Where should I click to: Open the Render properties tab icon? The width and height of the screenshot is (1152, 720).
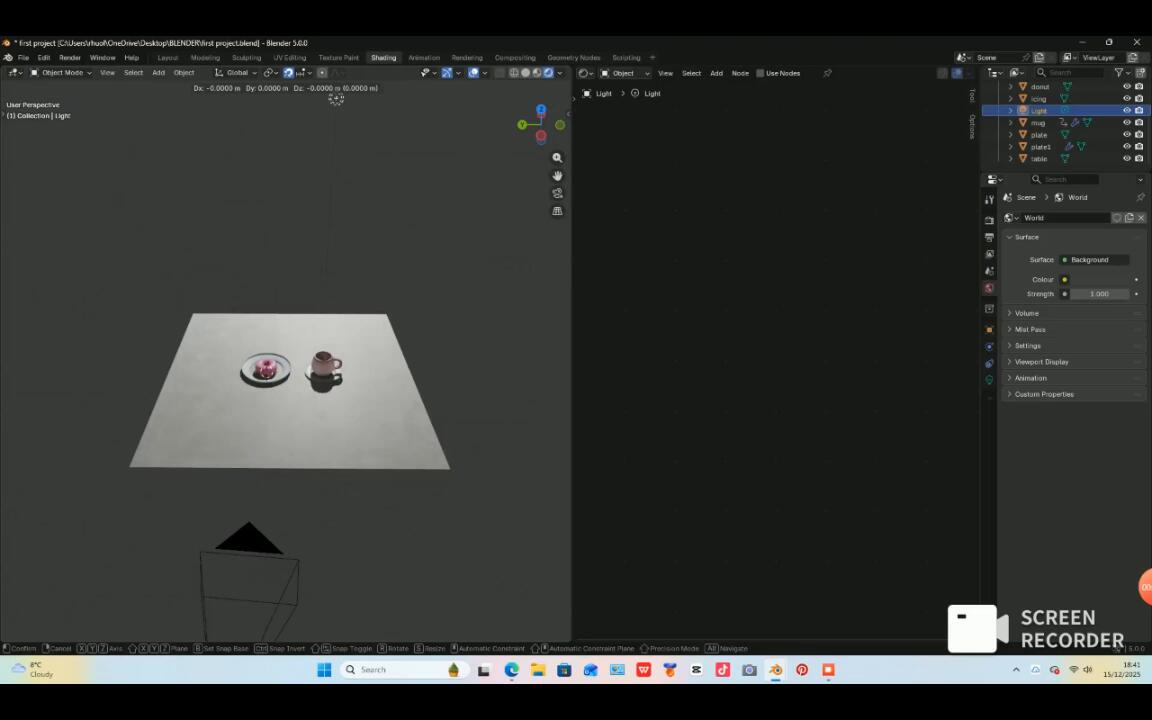[989, 219]
